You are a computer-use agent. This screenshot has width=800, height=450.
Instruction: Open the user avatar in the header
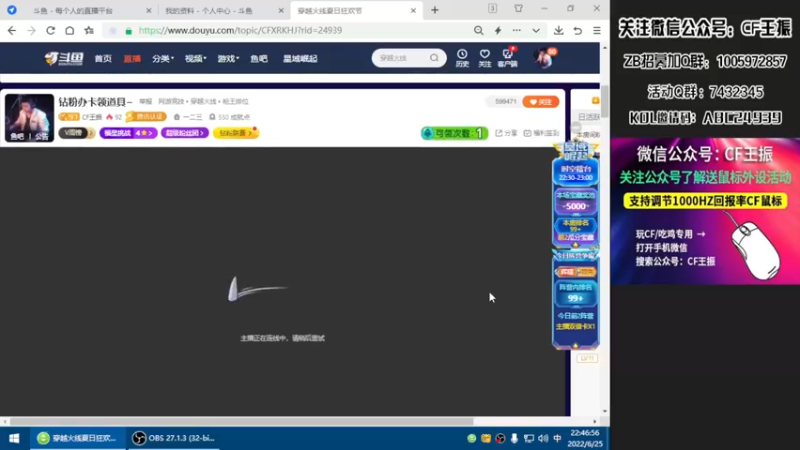click(544, 58)
